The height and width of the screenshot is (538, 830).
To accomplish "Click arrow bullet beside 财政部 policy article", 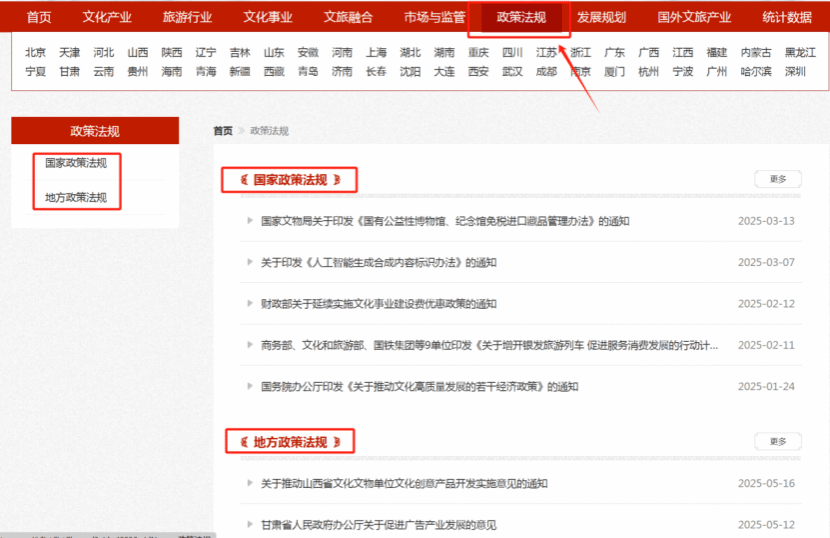I will tap(250, 304).
